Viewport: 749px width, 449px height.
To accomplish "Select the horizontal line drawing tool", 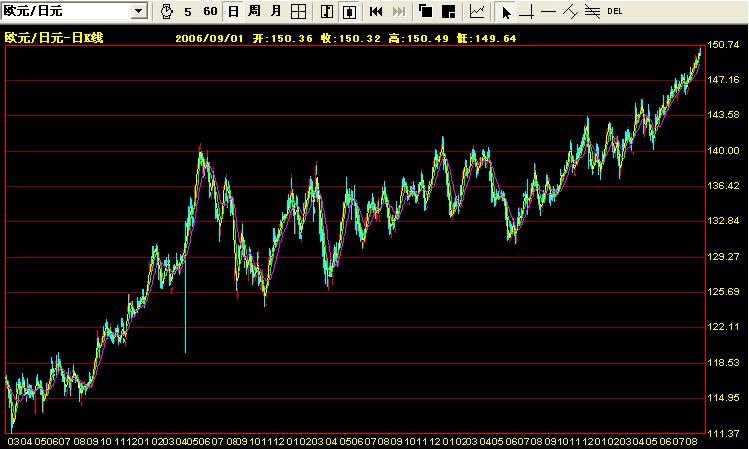I will 548,11.
